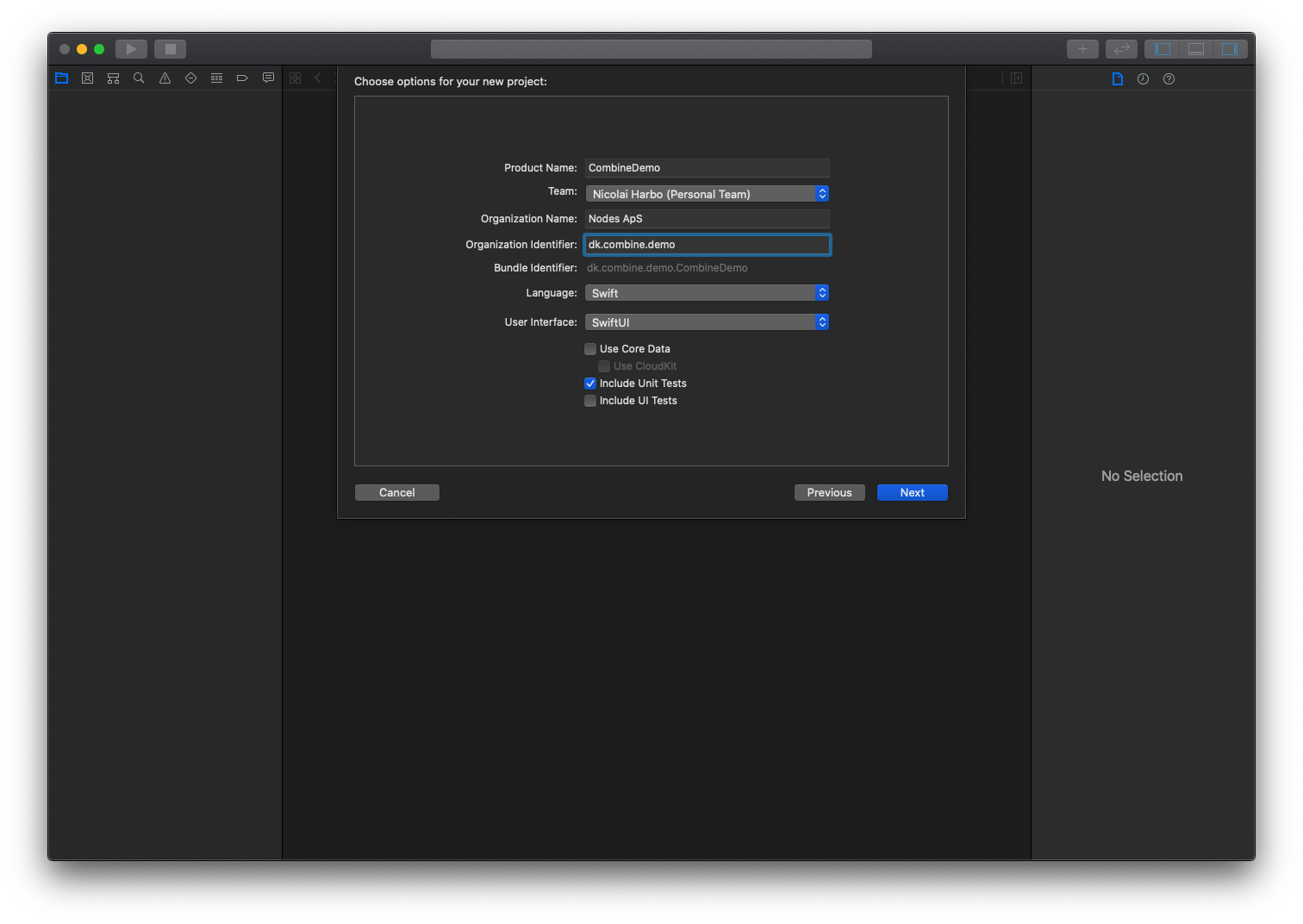Click the Bundle Identifier text dk.combine.demo.CombineDemo
The width and height of the screenshot is (1303, 924).
pyautogui.click(x=667, y=268)
